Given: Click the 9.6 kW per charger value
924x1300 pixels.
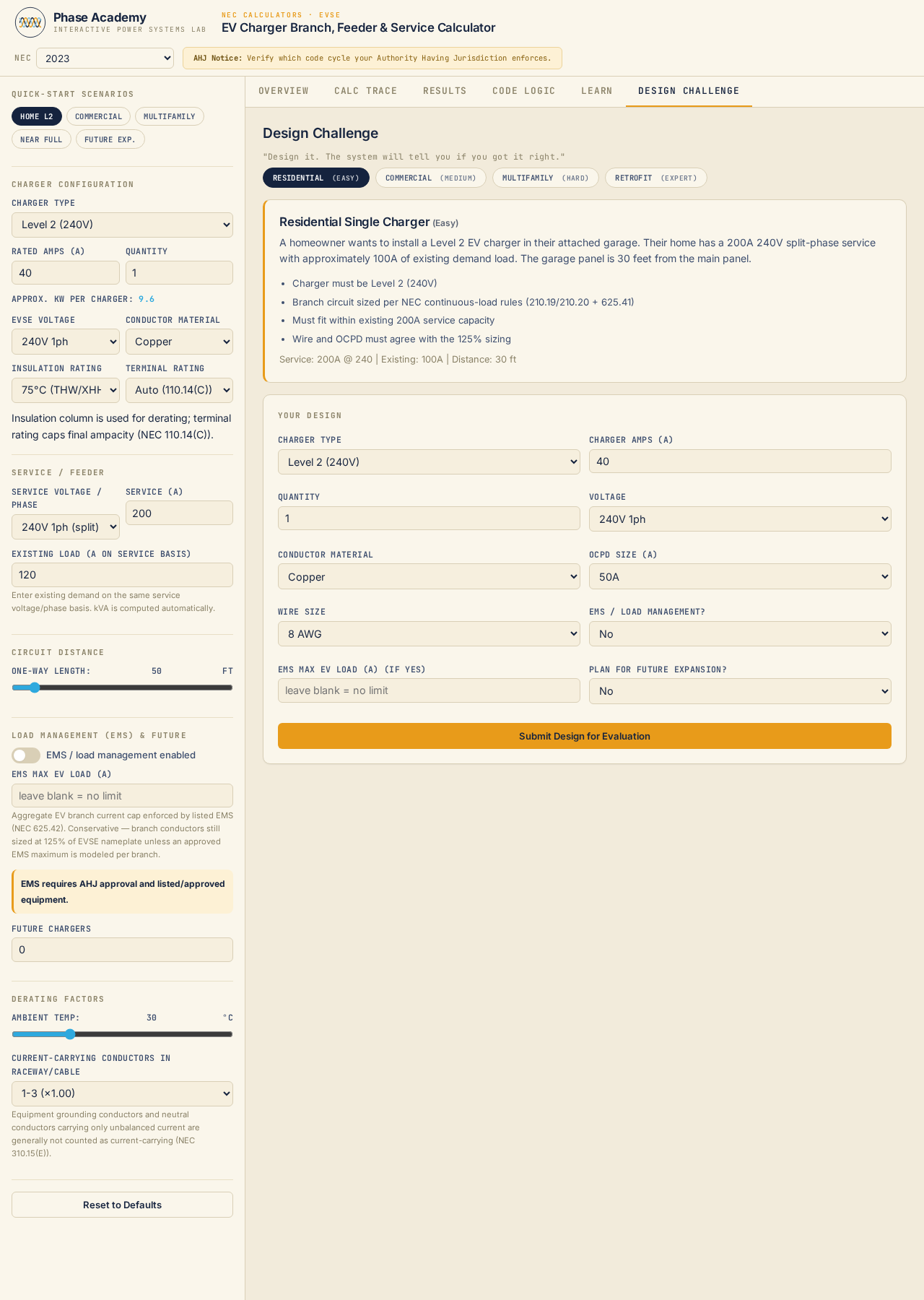Looking at the screenshot, I should (x=147, y=299).
